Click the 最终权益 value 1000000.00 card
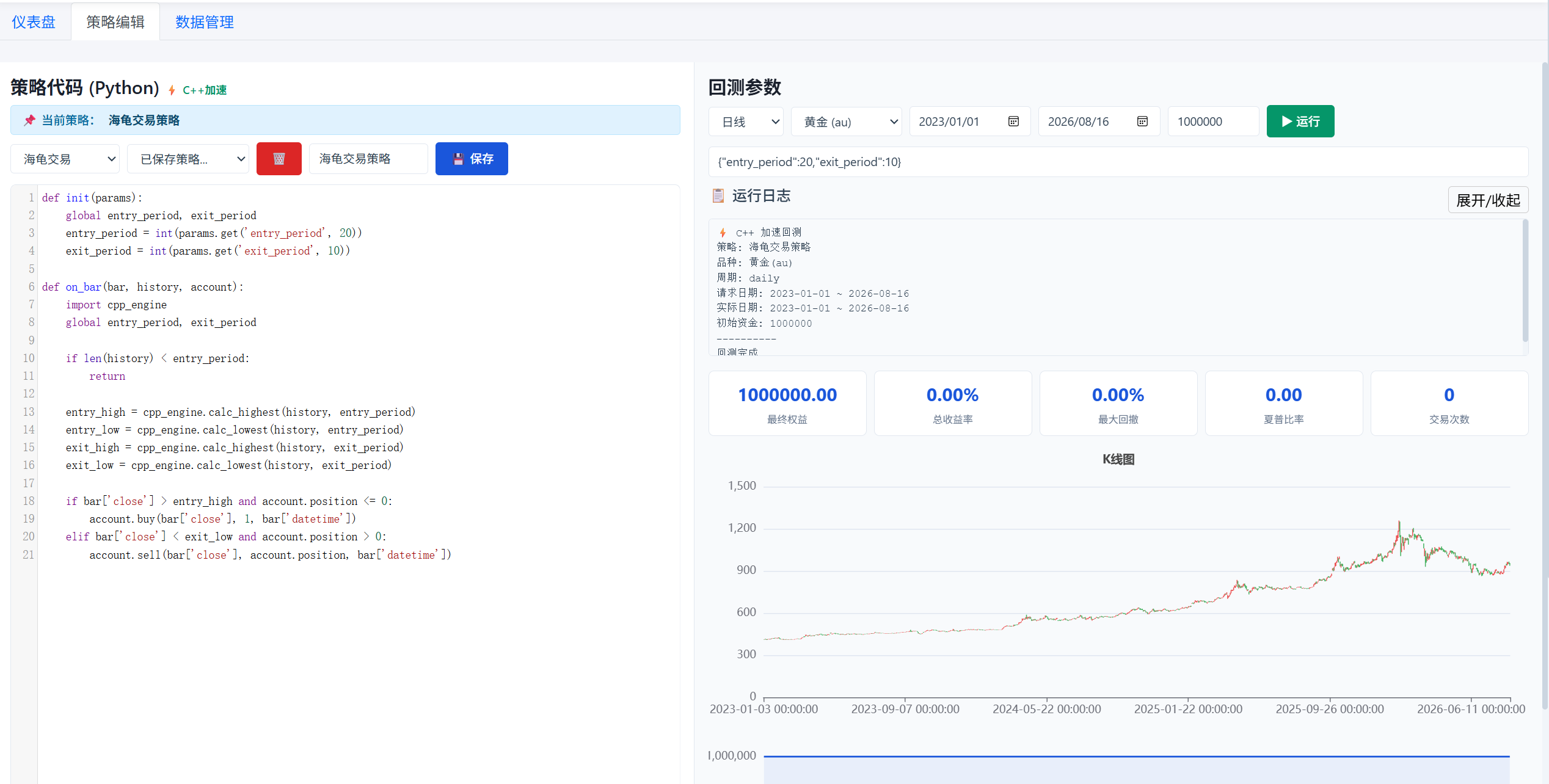 (x=787, y=403)
